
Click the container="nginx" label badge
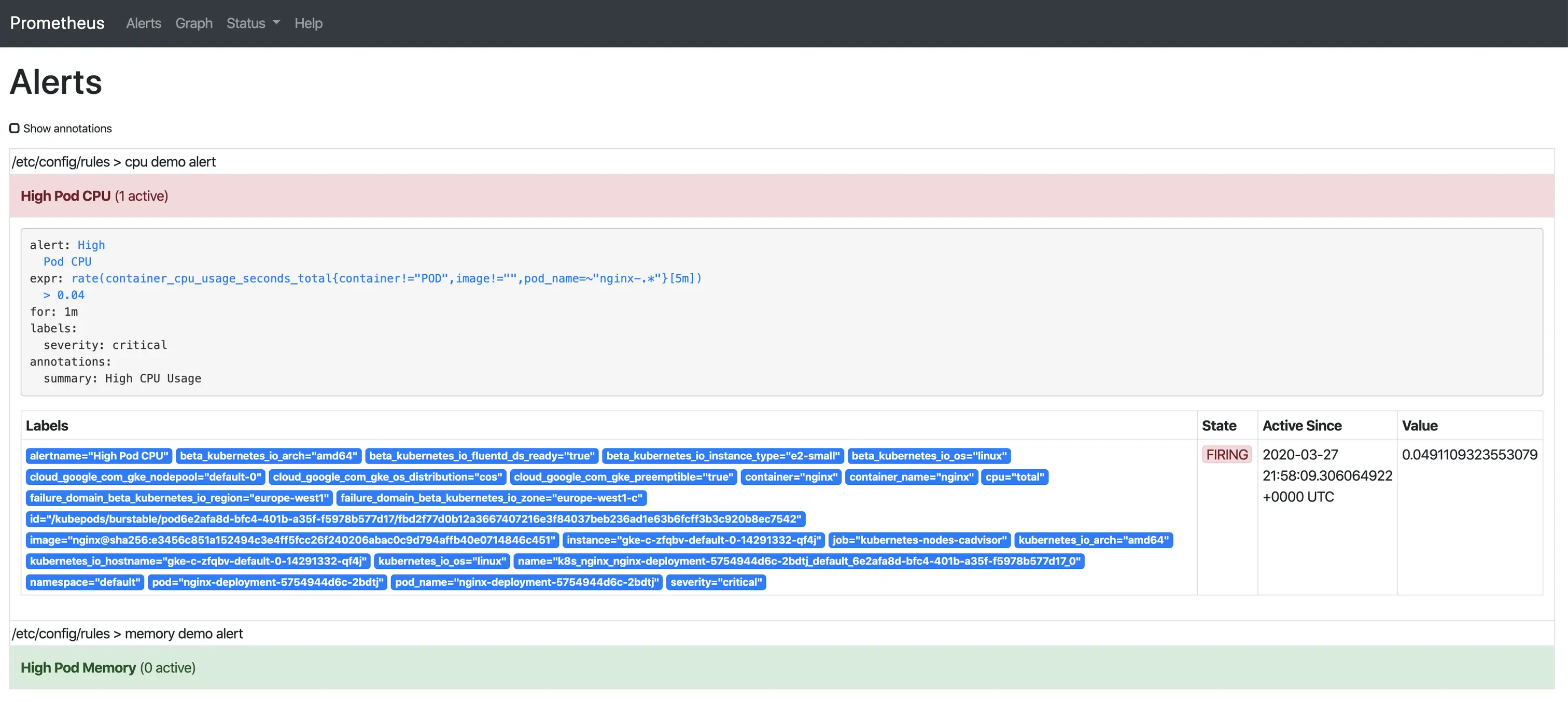[791, 476]
